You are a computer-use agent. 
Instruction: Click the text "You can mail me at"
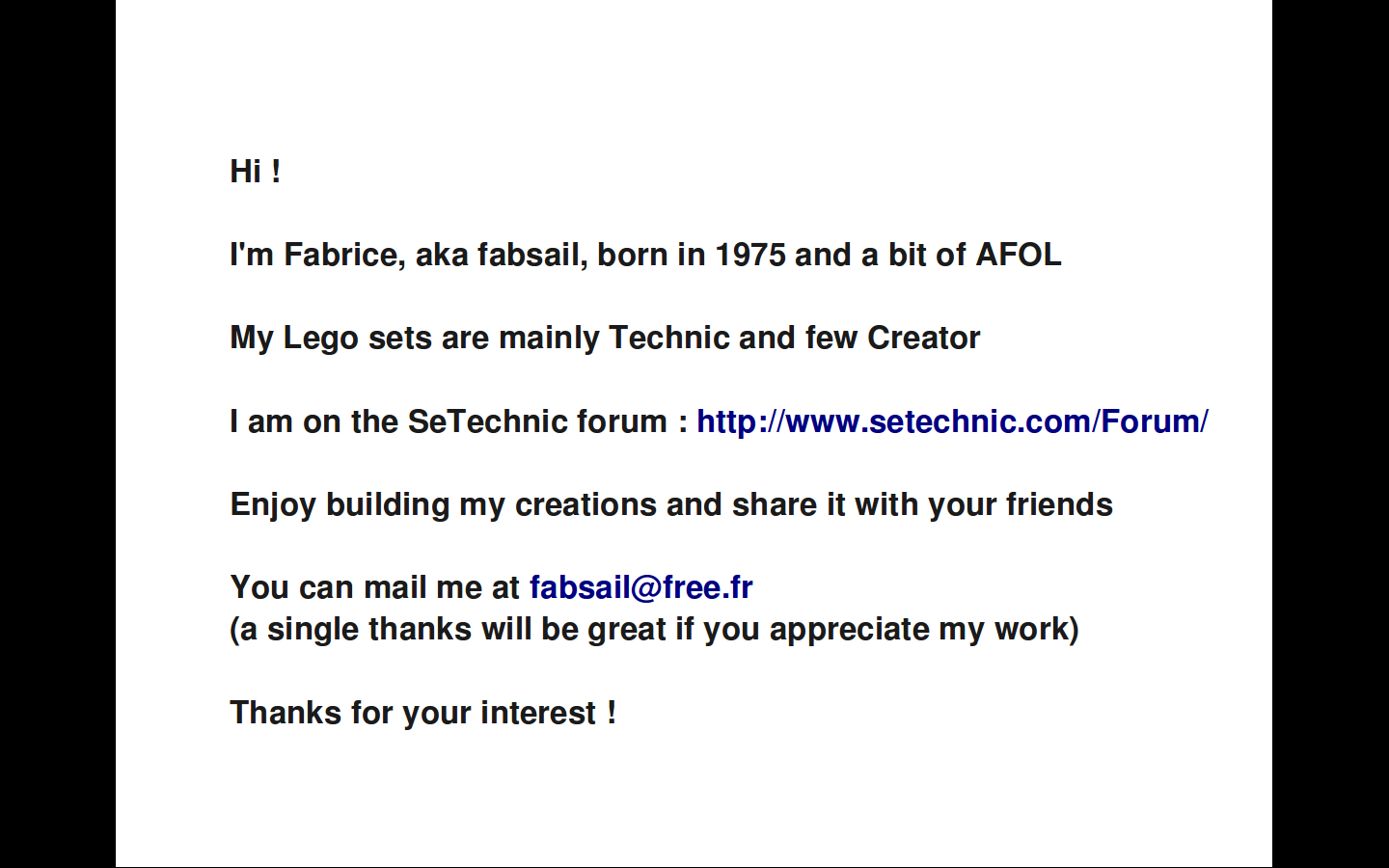pyautogui.click(x=374, y=587)
